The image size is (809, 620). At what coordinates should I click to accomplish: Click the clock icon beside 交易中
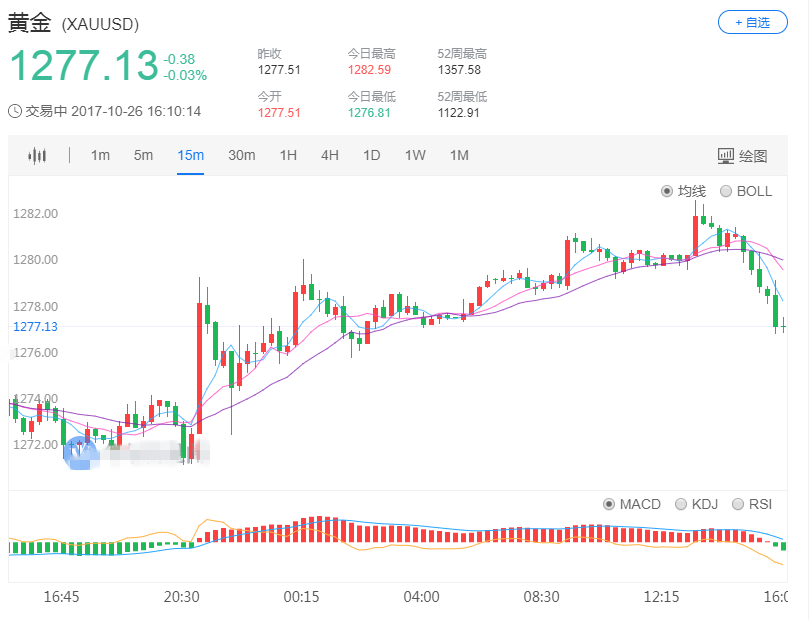pyautogui.click(x=14, y=111)
